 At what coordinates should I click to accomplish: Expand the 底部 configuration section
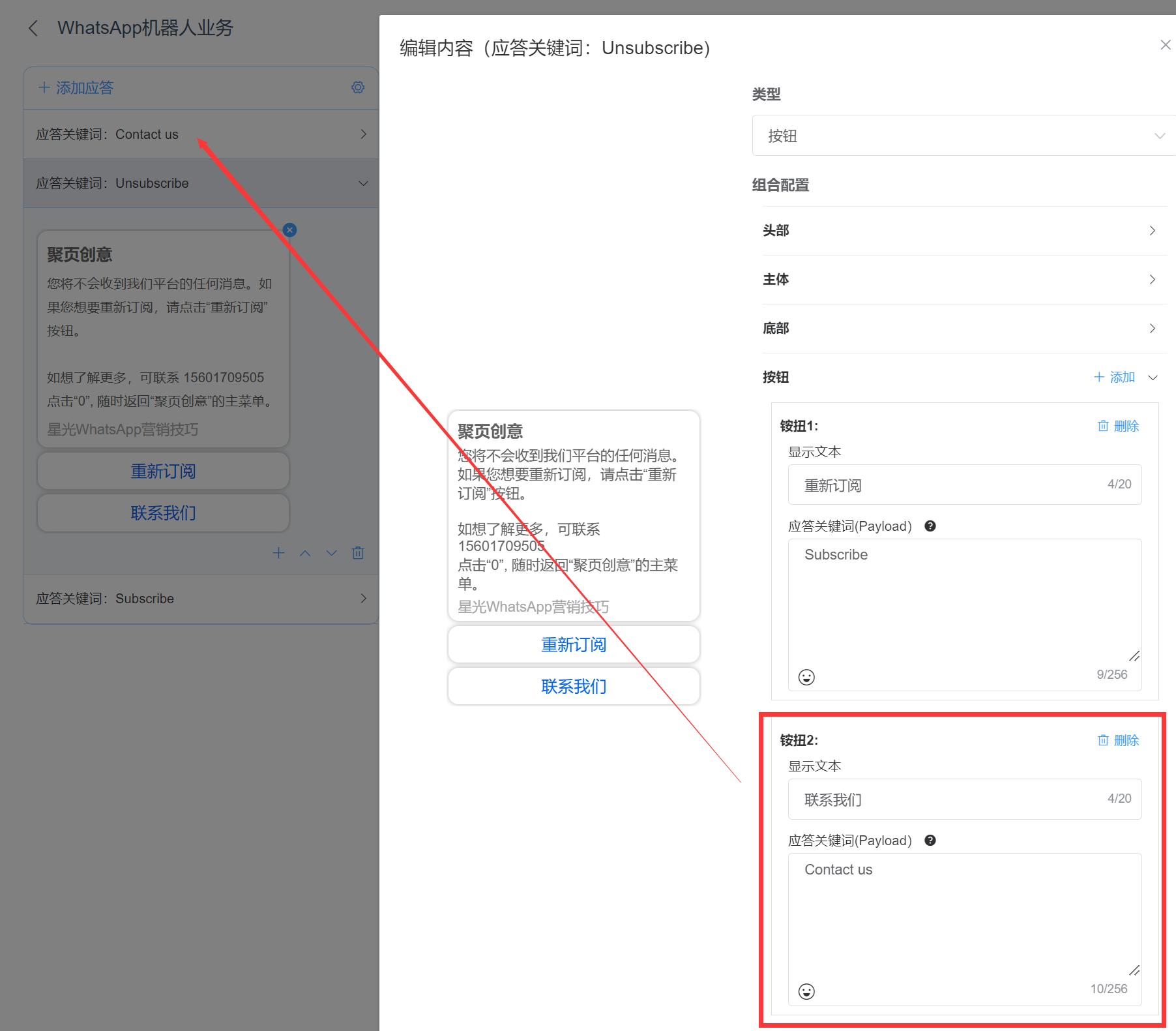point(965,329)
